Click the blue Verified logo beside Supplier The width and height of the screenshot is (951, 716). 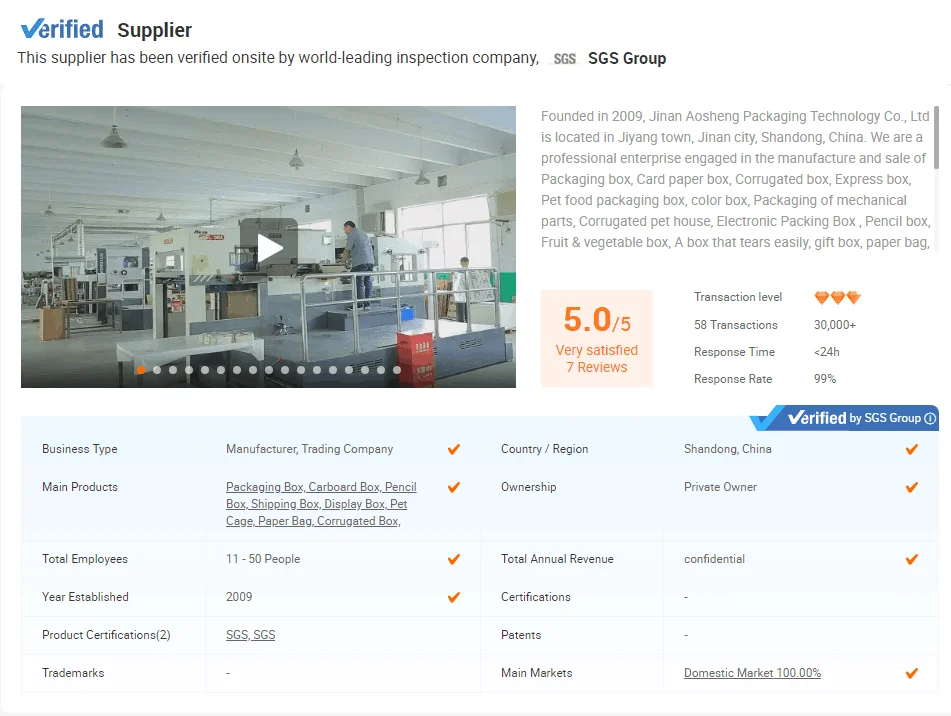pos(62,29)
